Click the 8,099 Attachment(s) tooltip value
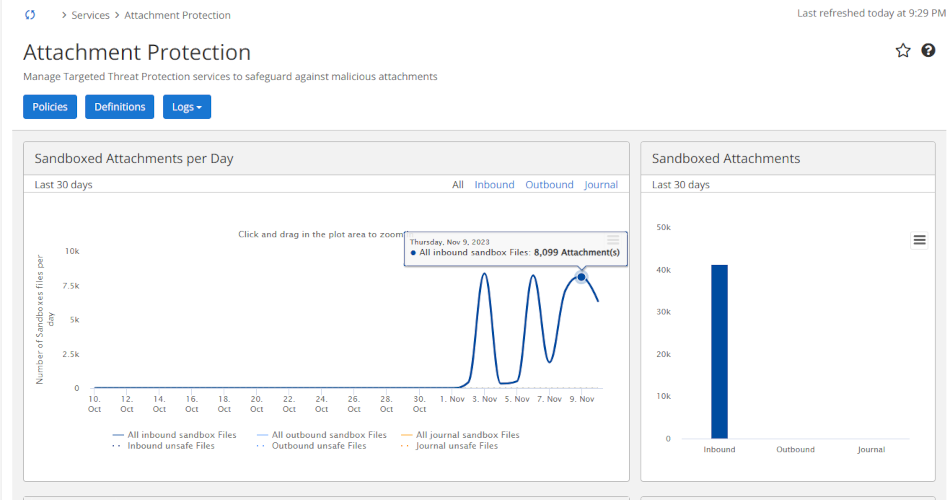Image resolution: width=950 pixels, height=500 pixels. tap(577, 252)
